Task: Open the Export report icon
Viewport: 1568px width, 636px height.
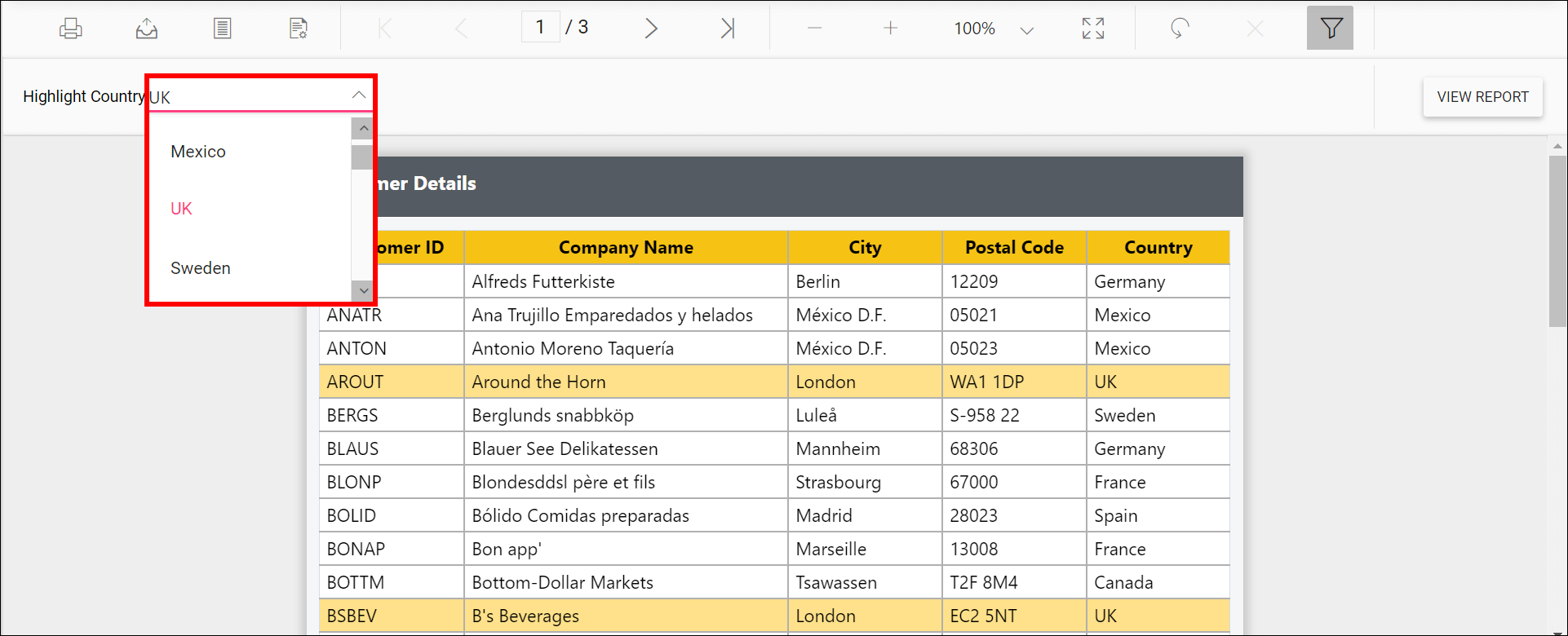Action: click(147, 29)
